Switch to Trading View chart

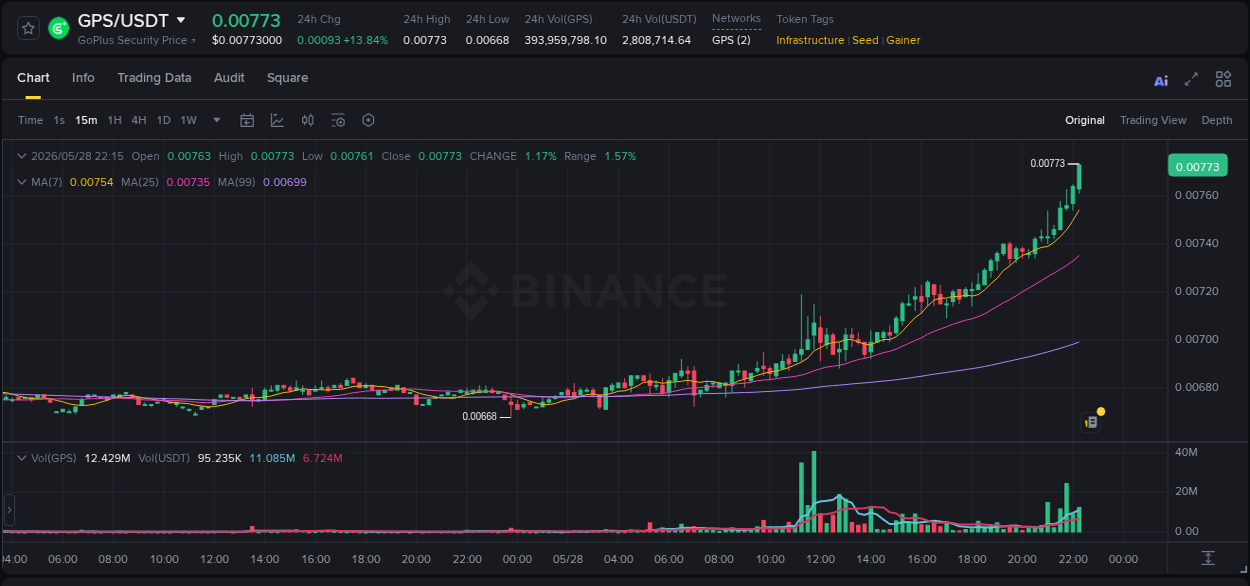click(1153, 120)
